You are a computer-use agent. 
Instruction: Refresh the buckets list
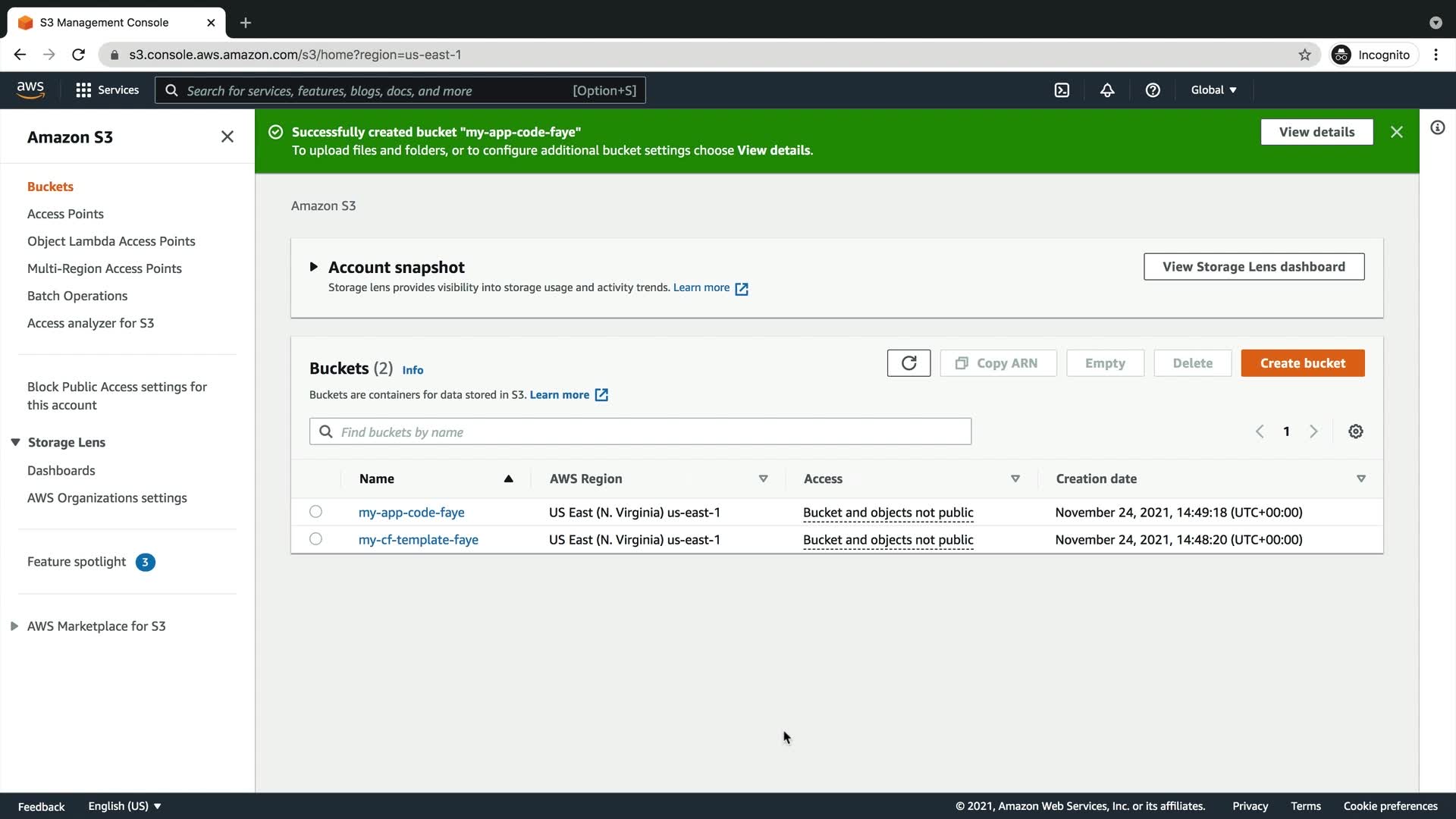(908, 363)
